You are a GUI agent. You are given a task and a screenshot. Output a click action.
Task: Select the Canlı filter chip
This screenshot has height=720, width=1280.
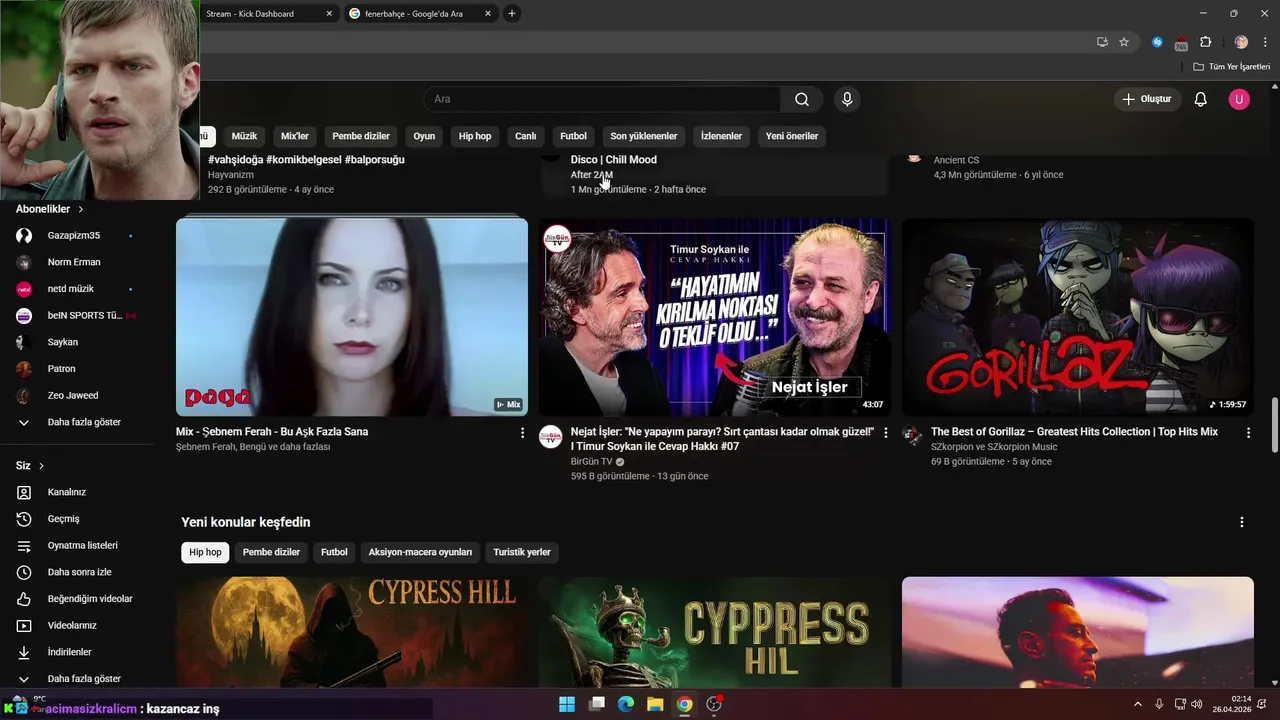(526, 136)
